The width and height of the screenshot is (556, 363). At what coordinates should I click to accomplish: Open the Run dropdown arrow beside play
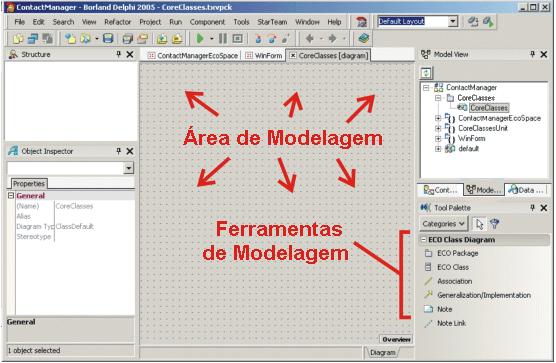(212, 39)
